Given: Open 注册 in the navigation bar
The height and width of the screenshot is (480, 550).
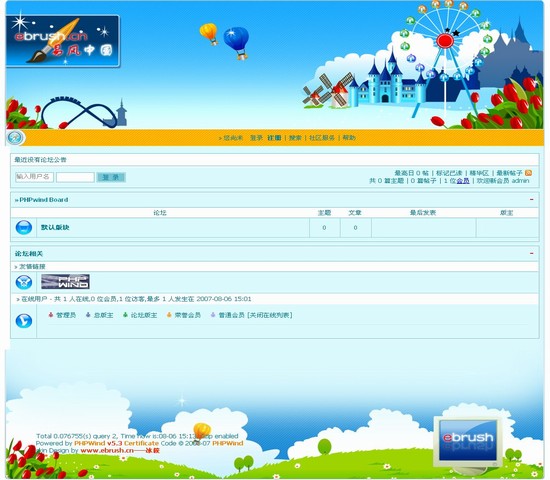Looking at the screenshot, I should (x=274, y=138).
